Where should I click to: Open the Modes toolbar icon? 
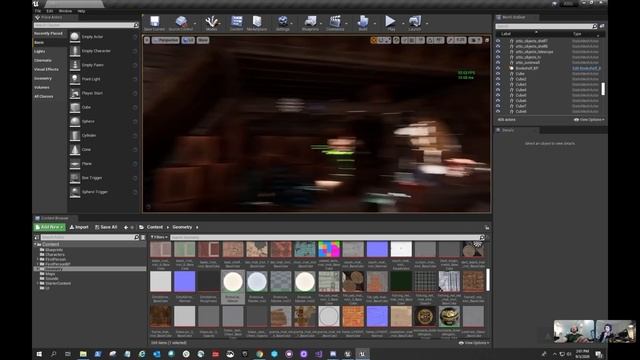click(x=211, y=23)
